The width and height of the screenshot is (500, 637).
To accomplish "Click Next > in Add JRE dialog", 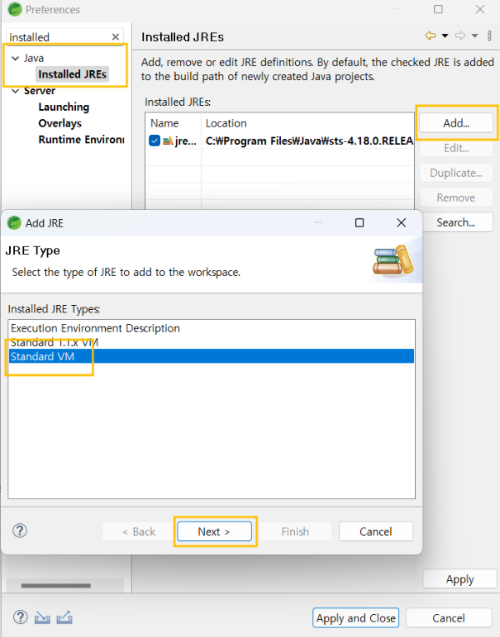I will click(x=214, y=531).
